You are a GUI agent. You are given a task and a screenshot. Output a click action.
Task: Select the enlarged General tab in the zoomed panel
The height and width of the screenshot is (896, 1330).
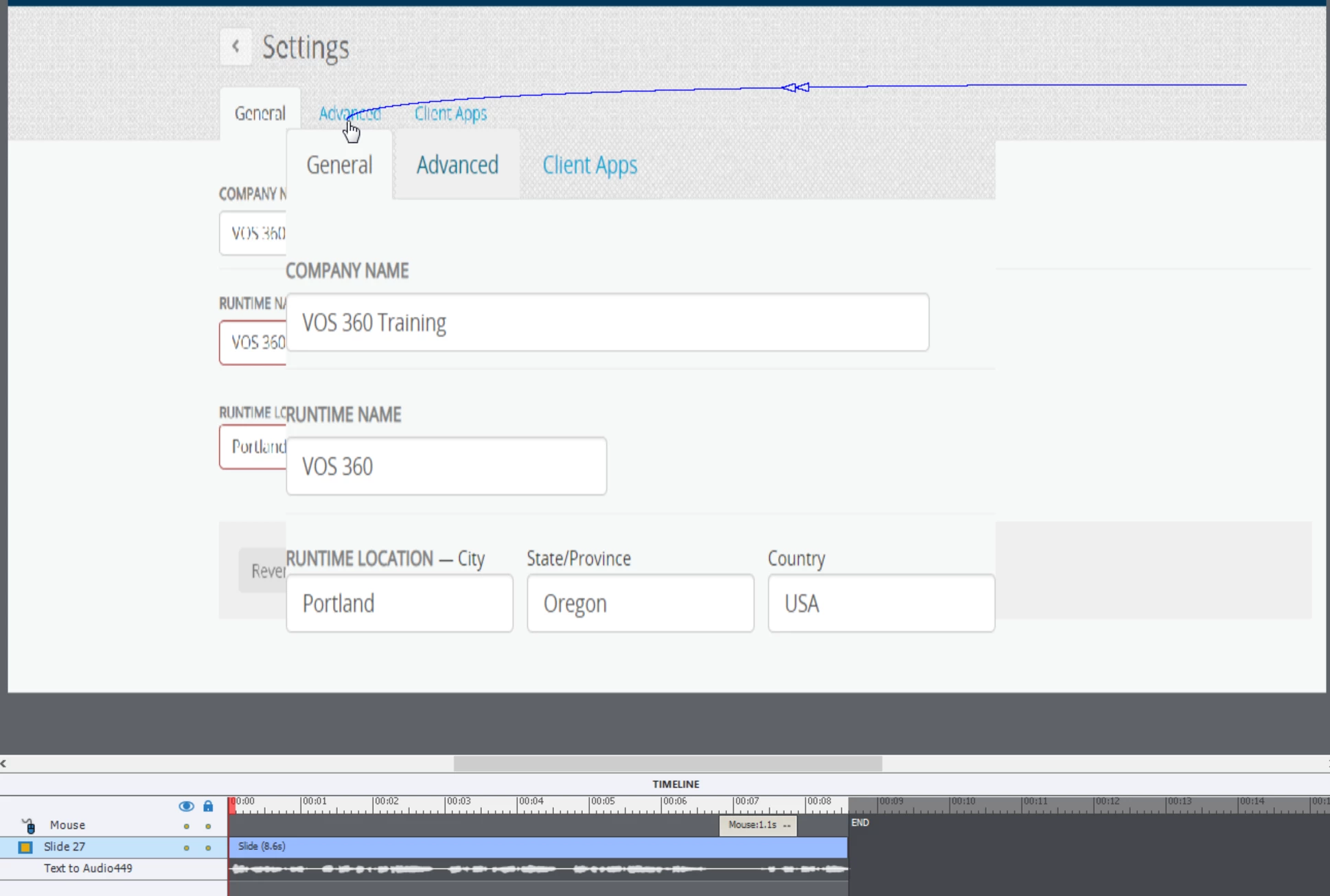point(339,165)
